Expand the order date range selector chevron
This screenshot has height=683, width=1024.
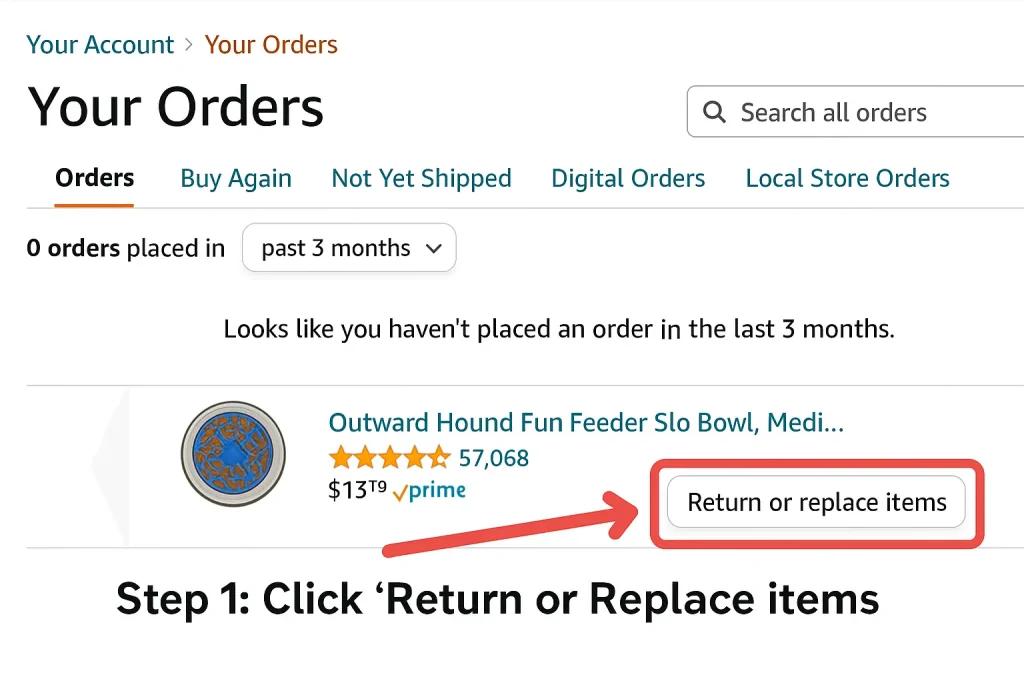pos(432,248)
